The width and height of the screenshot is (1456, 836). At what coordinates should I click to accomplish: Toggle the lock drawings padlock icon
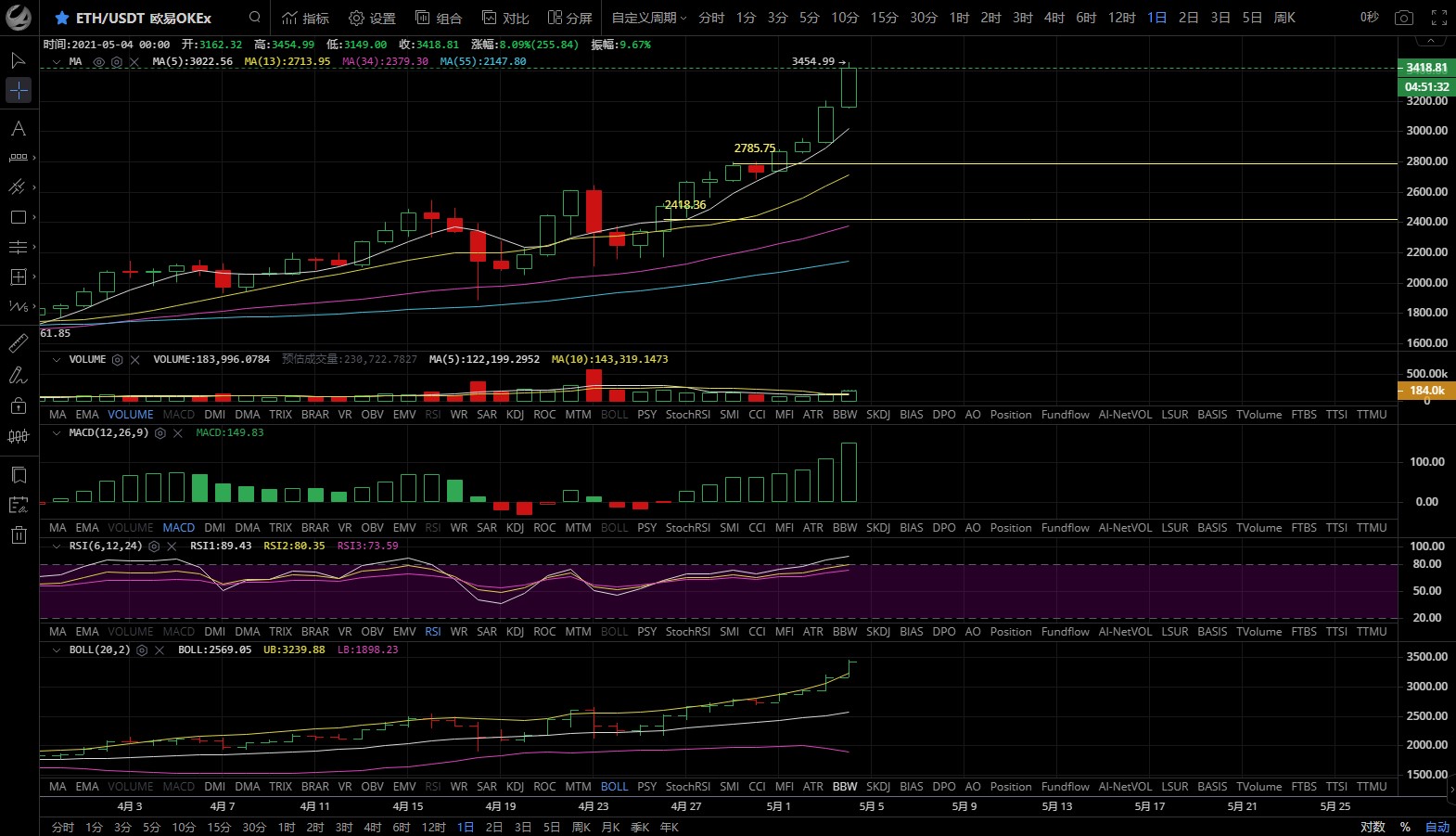click(19, 405)
